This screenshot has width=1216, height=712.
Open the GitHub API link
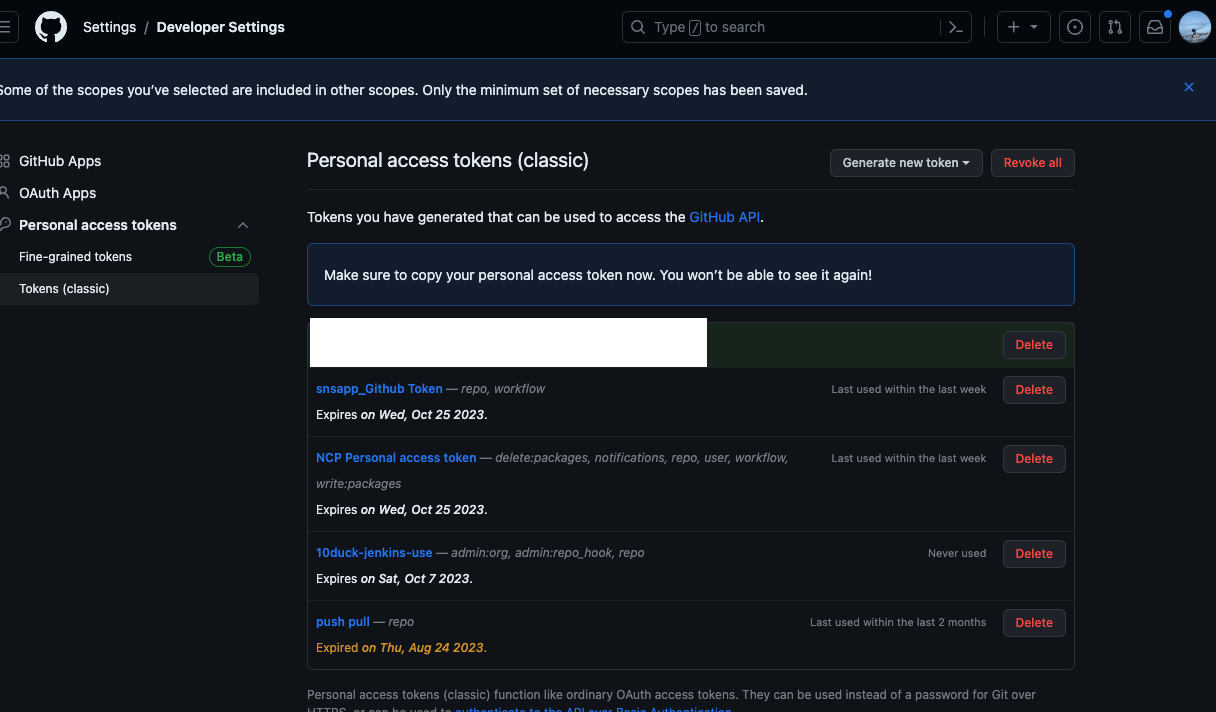coord(726,217)
